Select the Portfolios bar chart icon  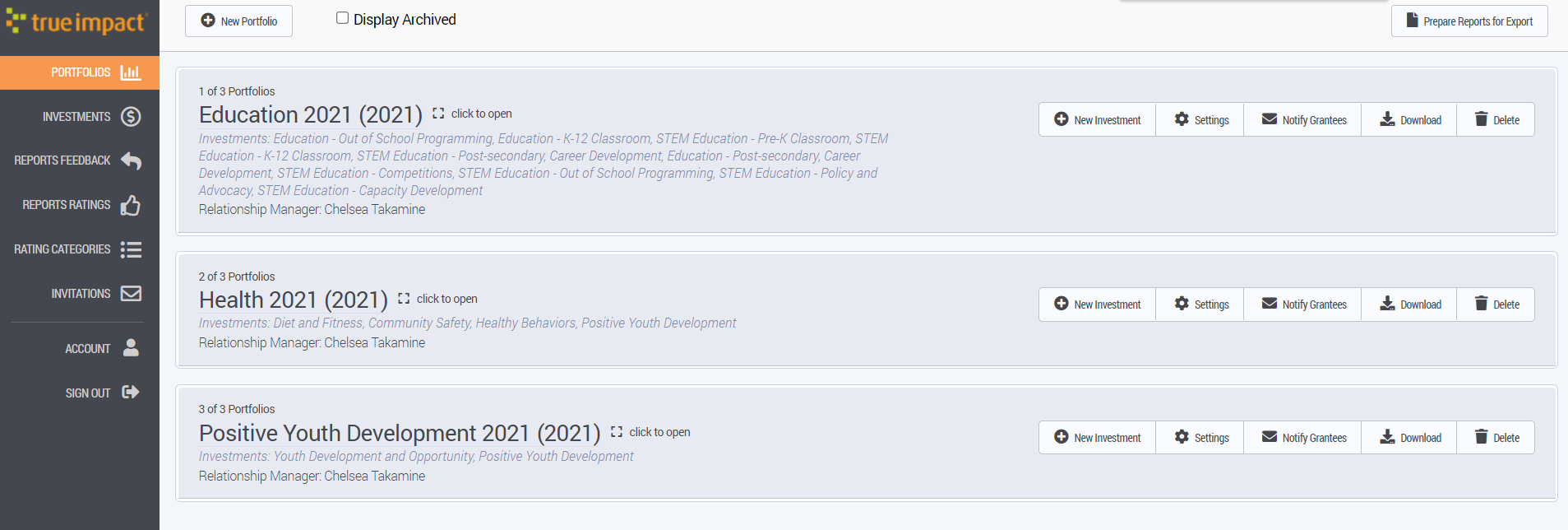coord(131,72)
